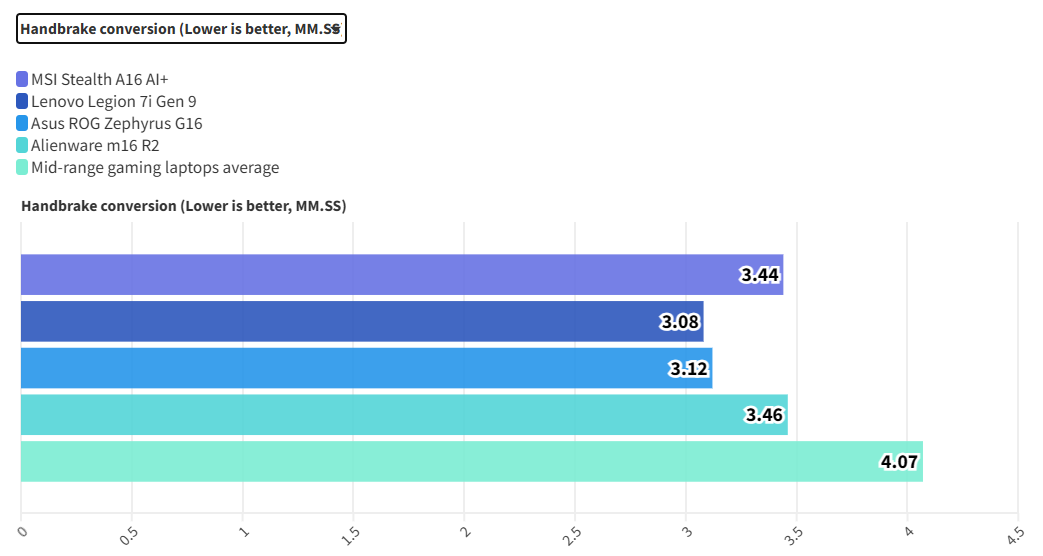
Task: Click the chart title above the bars
Action: [182, 206]
